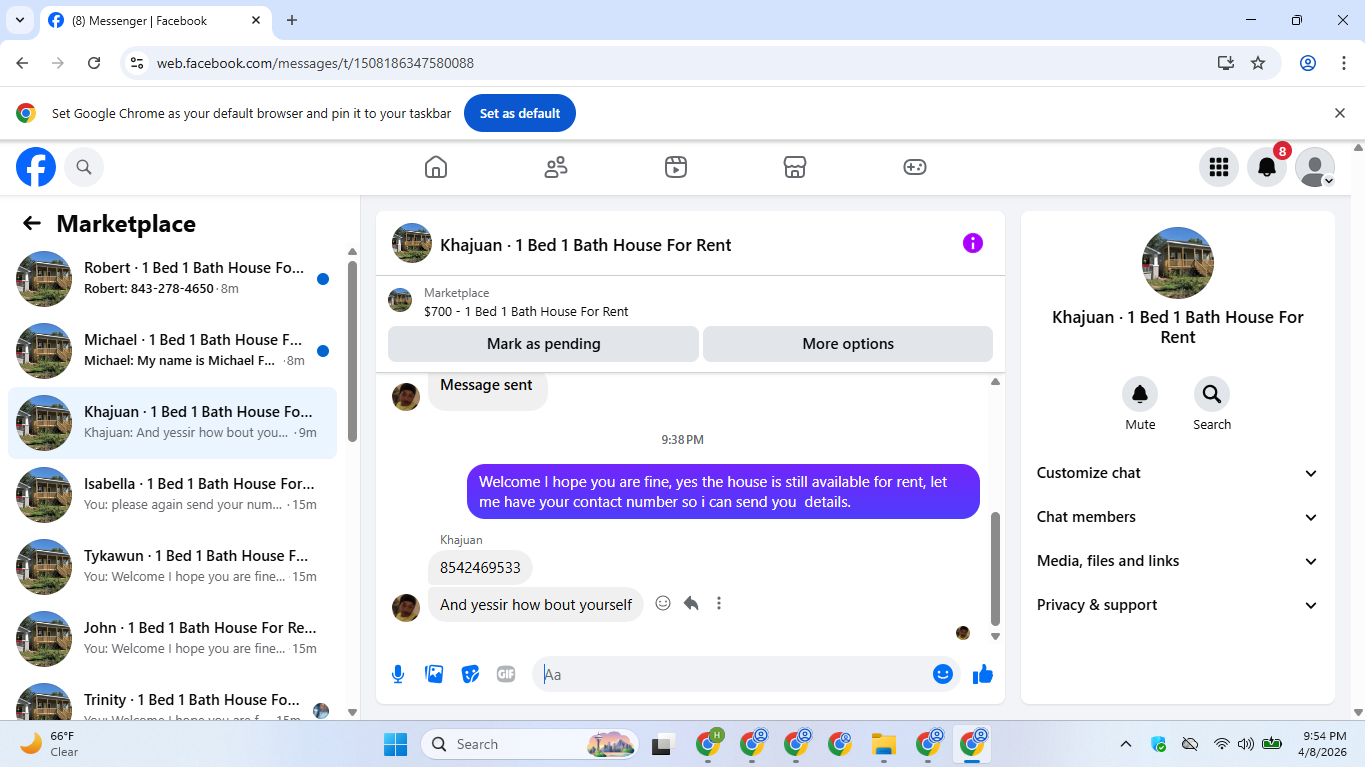React to 'And yessir how bout yourself' message
The width and height of the screenshot is (1365, 767).
coord(663,603)
